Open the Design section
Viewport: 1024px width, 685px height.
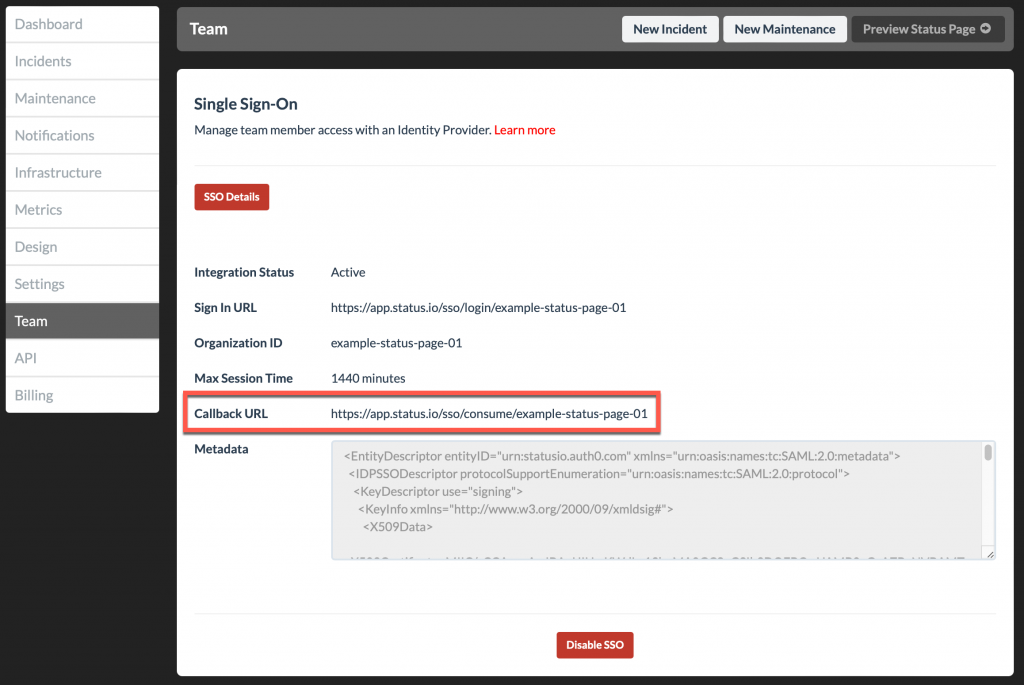(x=35, y=246)
